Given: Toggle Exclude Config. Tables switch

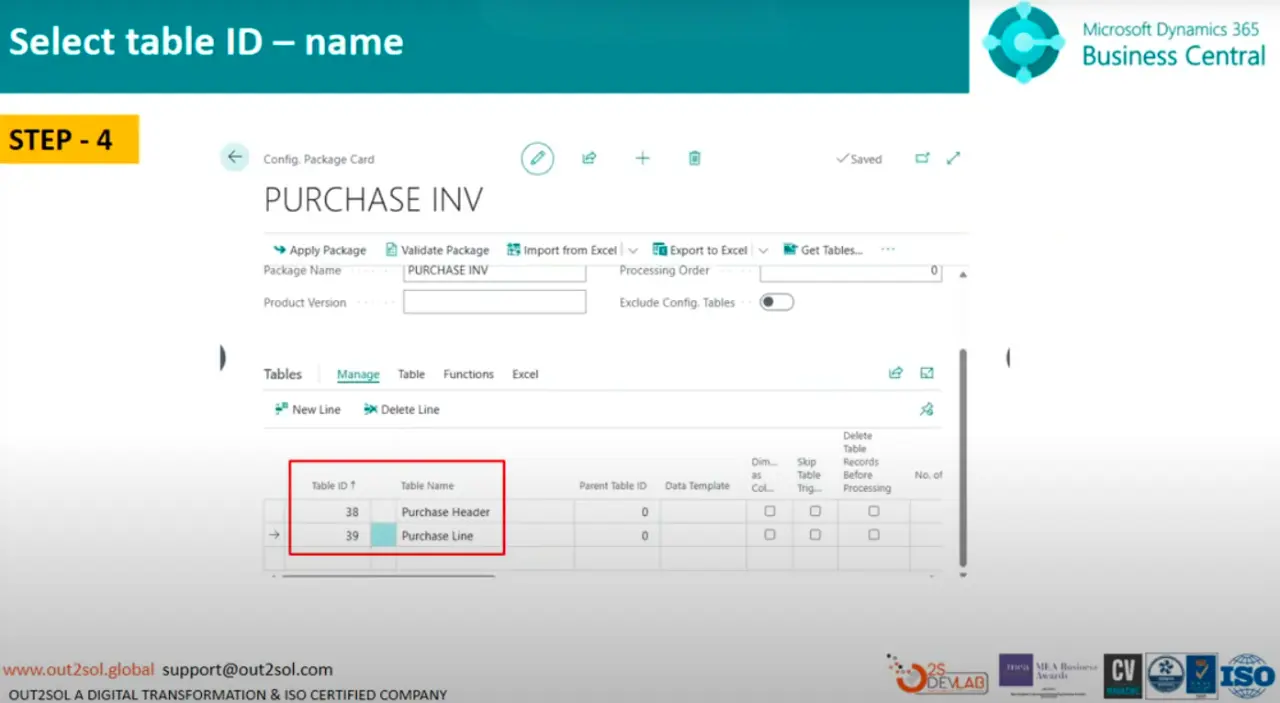Looking at the screenshot, I should [x=776, y=302].
